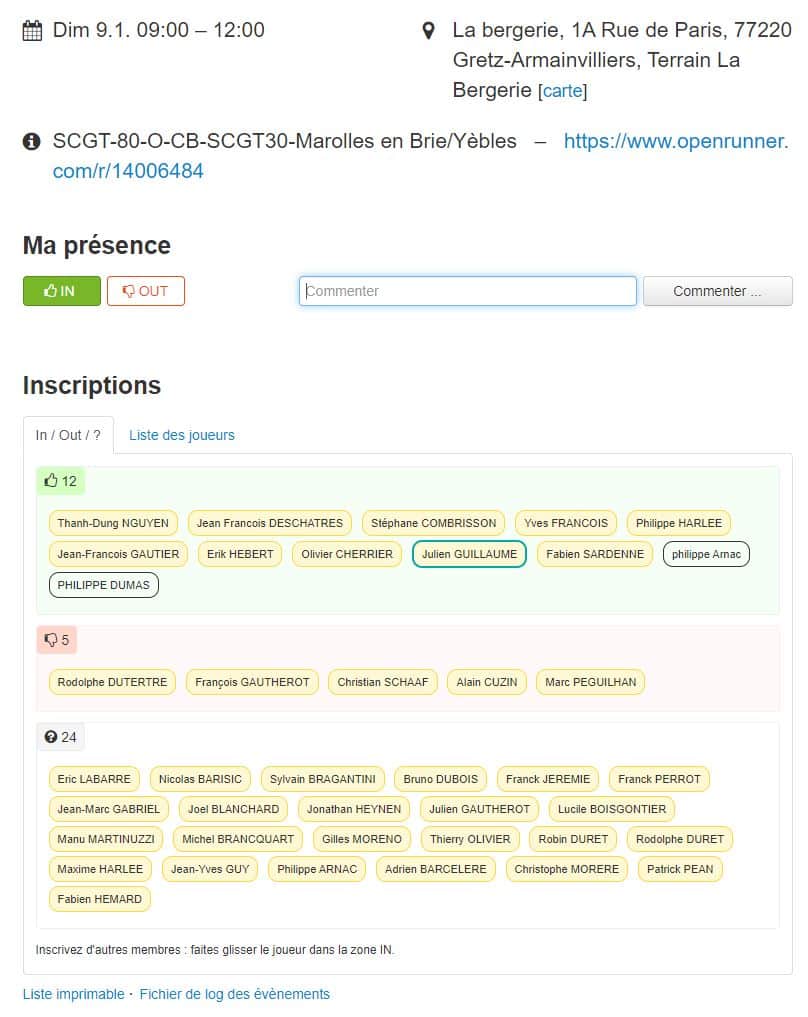Select the In / Out / ? tab
808x1017 pixels.
pos(68,435)
